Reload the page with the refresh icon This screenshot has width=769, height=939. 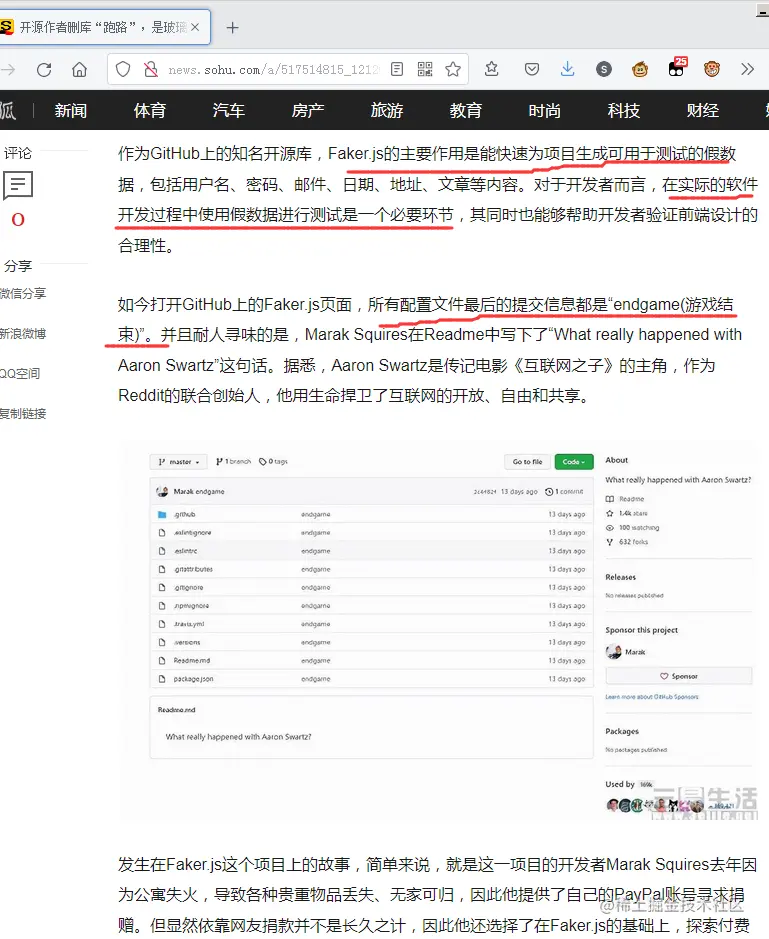point(44,69)
